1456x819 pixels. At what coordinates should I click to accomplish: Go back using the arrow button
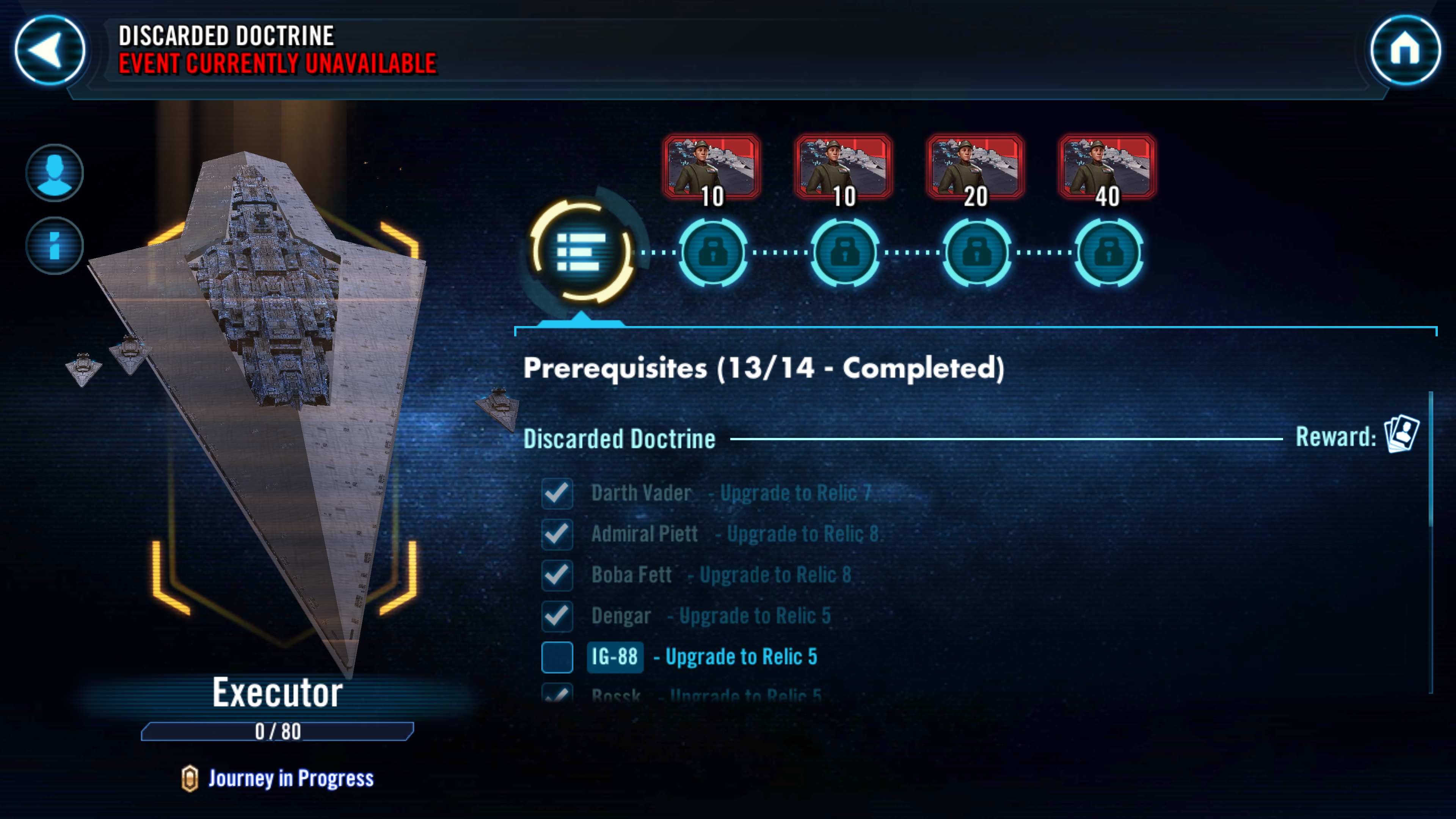click(50, 50)
